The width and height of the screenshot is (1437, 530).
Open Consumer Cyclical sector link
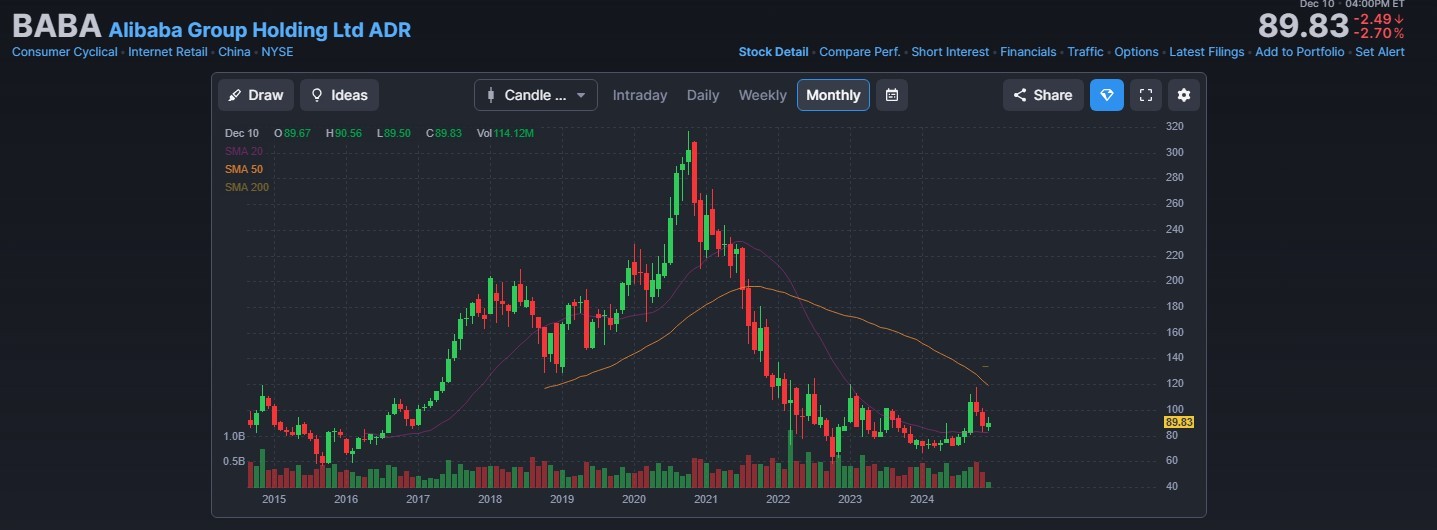65,52
